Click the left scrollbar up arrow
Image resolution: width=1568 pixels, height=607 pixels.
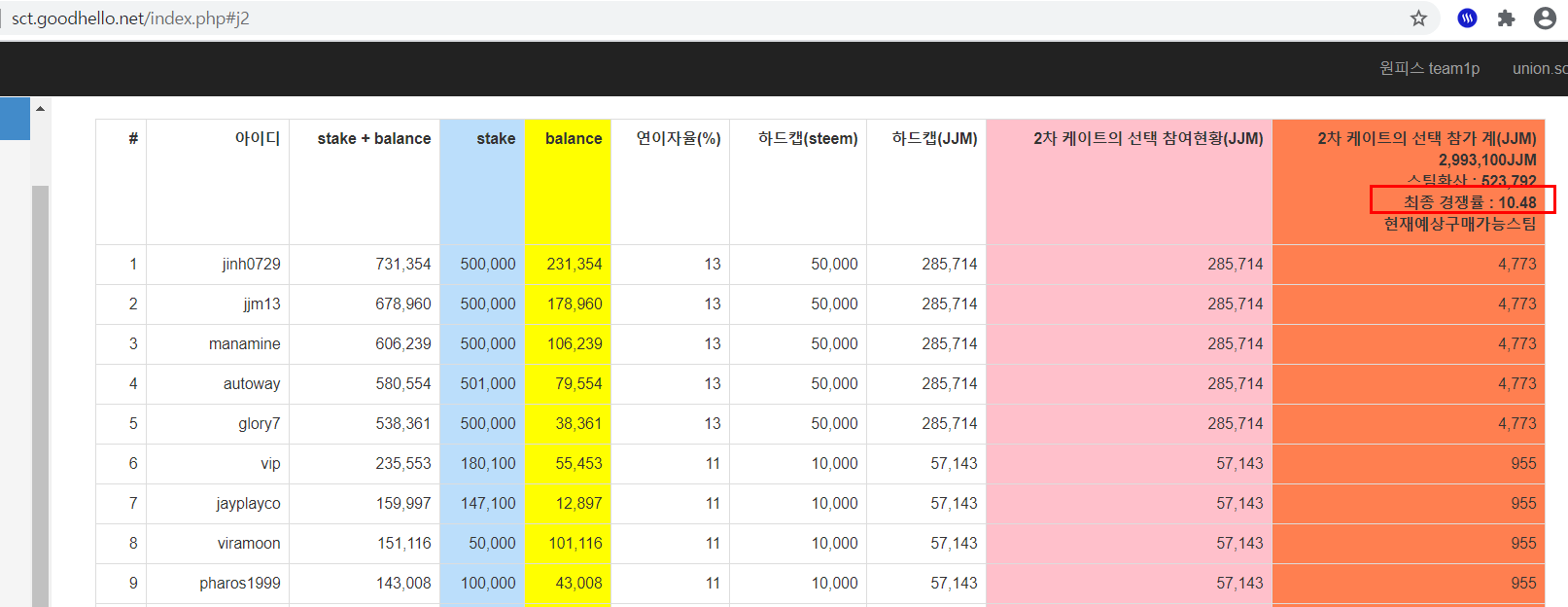[x=40, y=108]
